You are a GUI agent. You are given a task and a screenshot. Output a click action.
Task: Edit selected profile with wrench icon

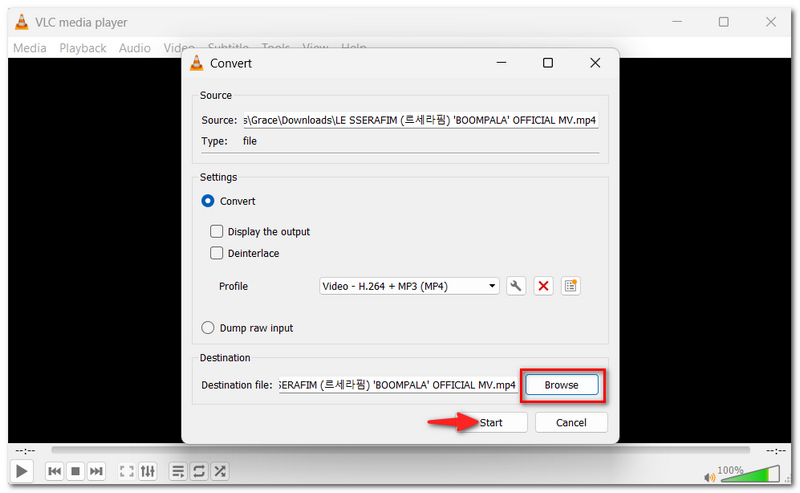[x=516, y=286]
